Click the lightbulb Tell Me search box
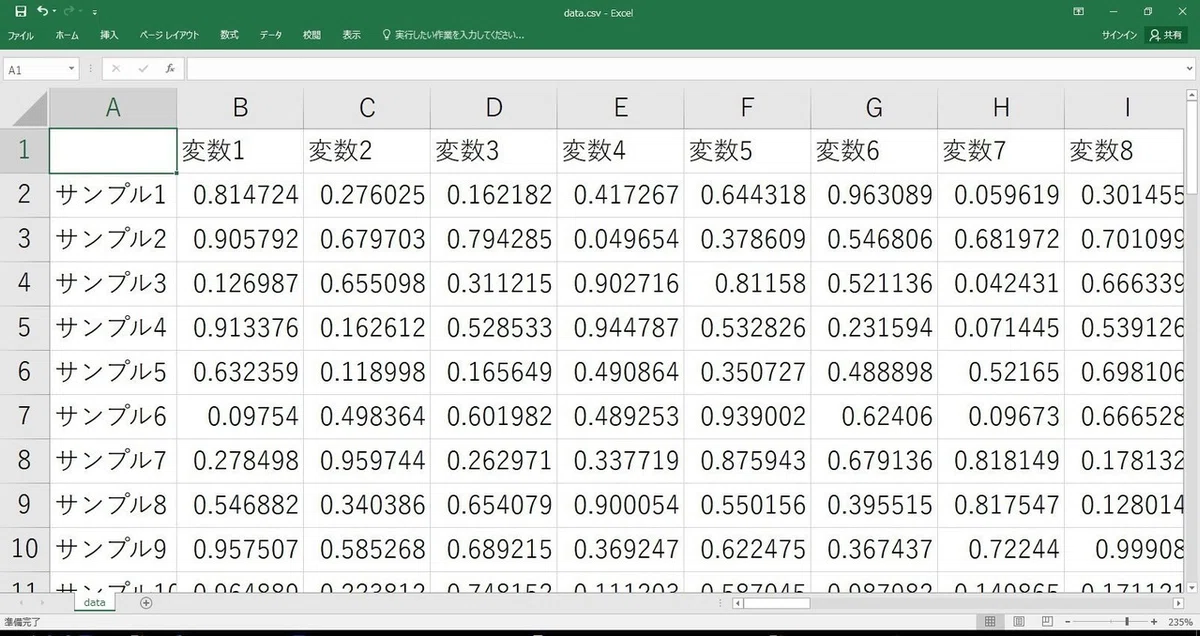This screenshot has width=1200, height=636. 454,35
